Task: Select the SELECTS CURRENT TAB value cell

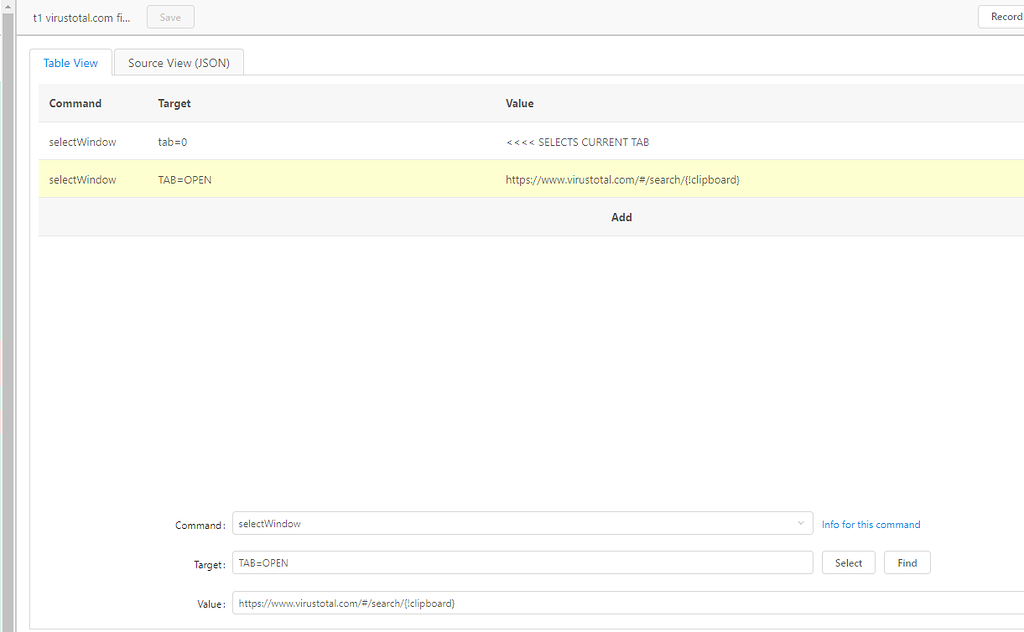Action: click(x=578, y=142)
